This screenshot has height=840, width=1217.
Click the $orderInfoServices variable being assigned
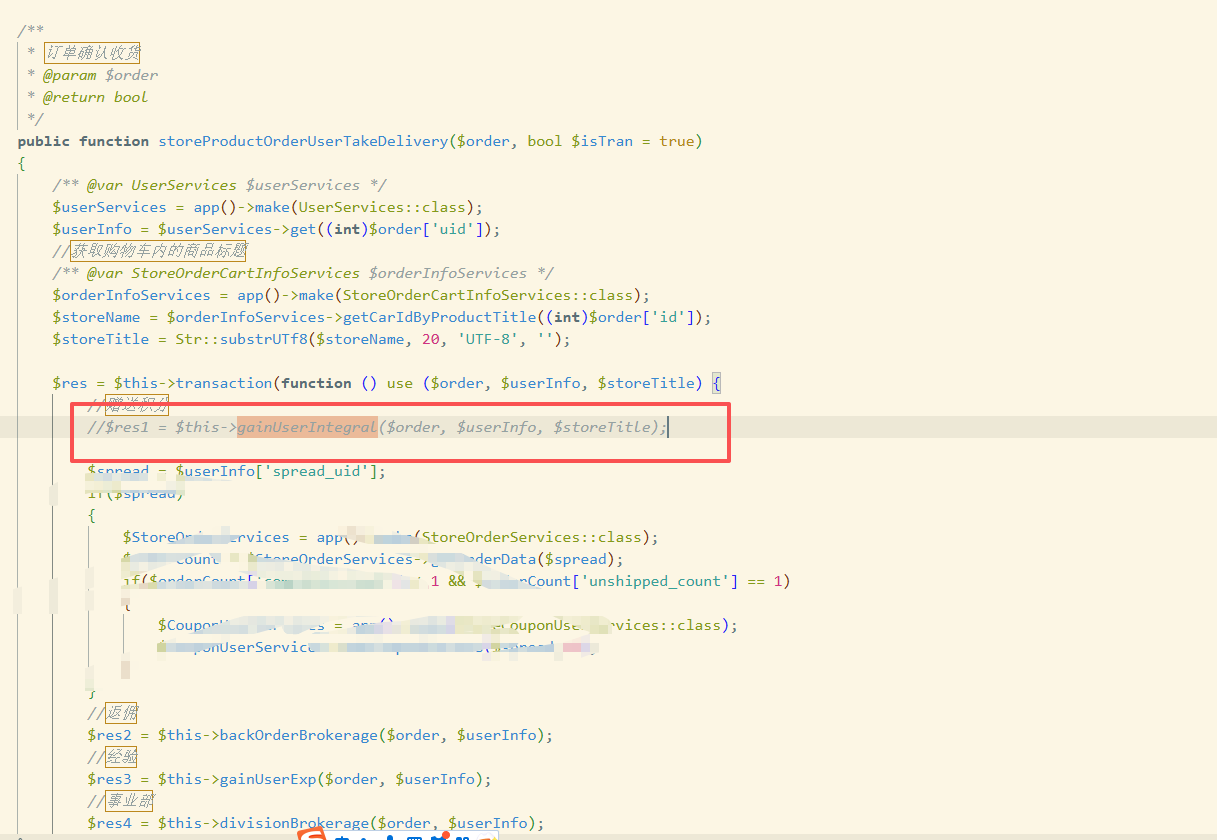[x=131, y=295]
